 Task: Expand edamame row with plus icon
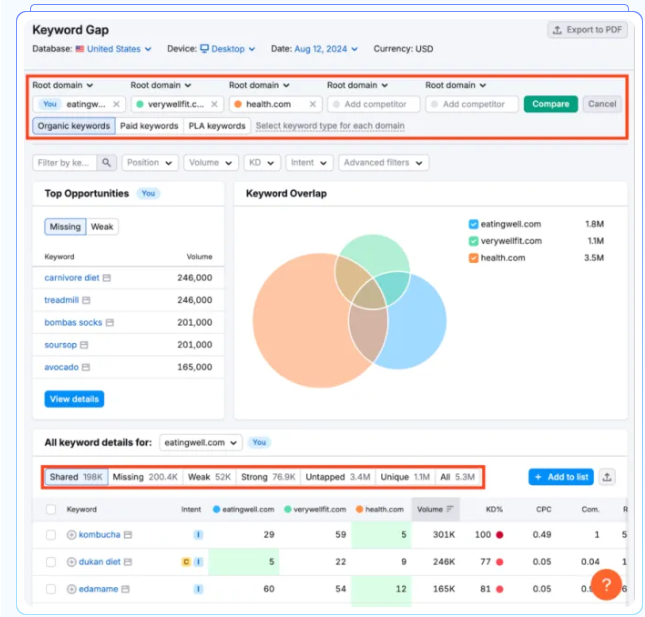(71, 589)
